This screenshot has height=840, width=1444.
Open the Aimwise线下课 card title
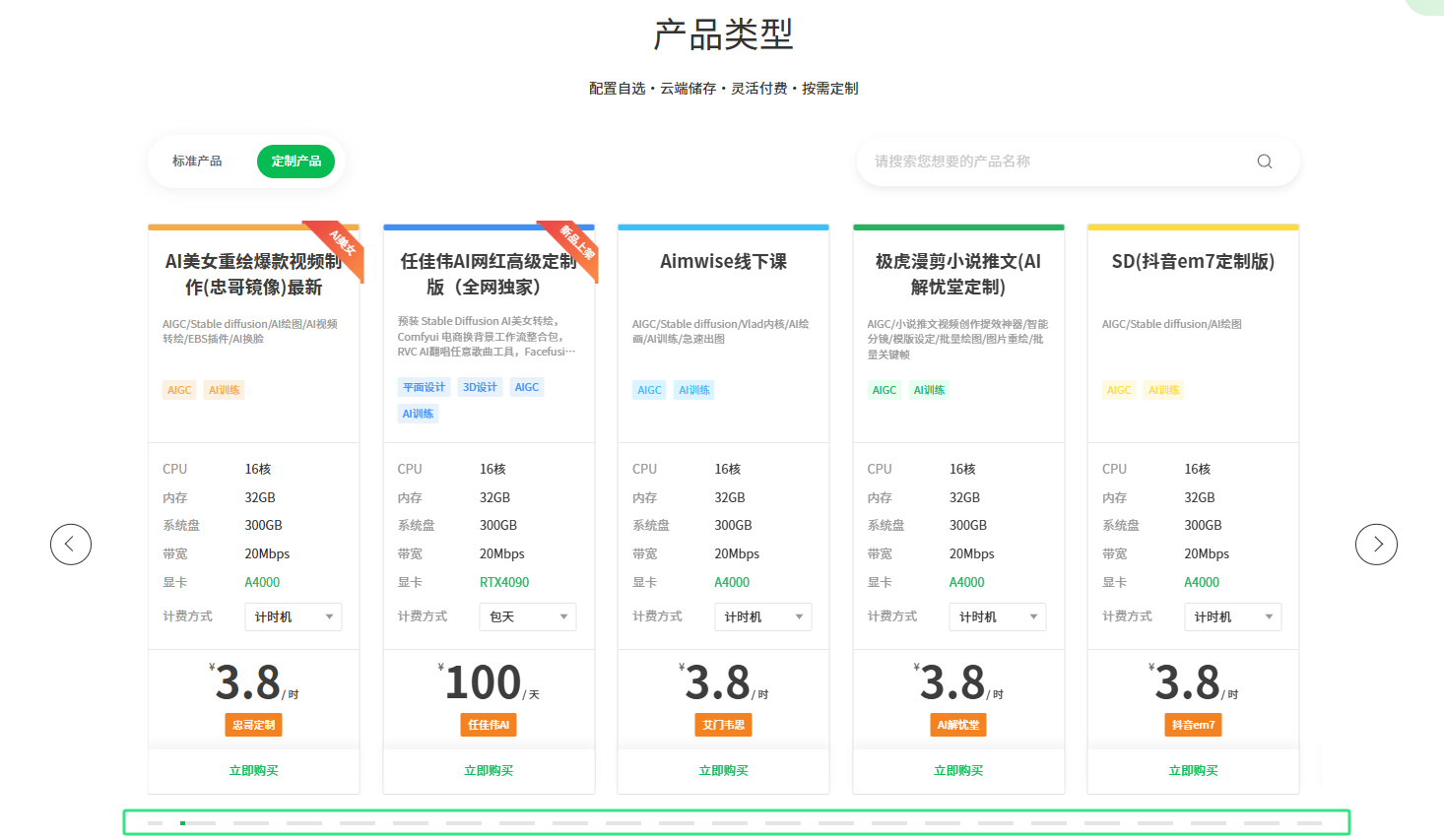tap(724, 262)
